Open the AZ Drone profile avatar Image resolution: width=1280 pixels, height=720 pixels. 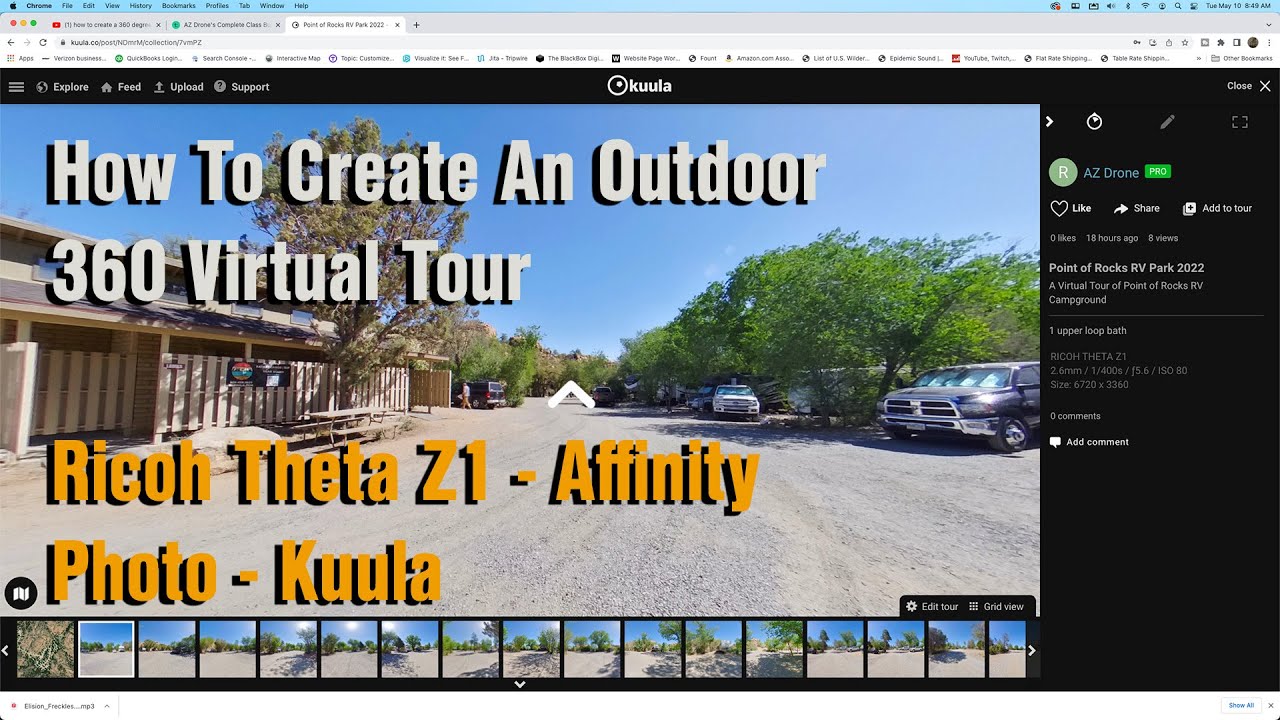point(1062,172)
